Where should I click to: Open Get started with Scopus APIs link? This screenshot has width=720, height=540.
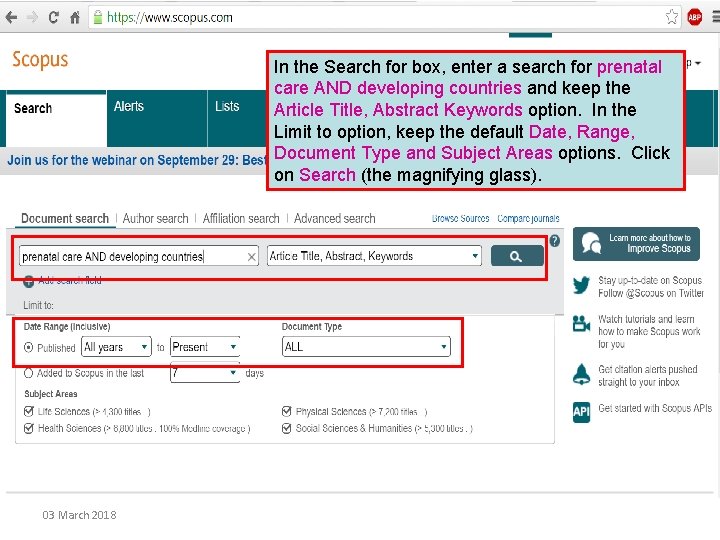pyautogui.click(x=655, y=408)
